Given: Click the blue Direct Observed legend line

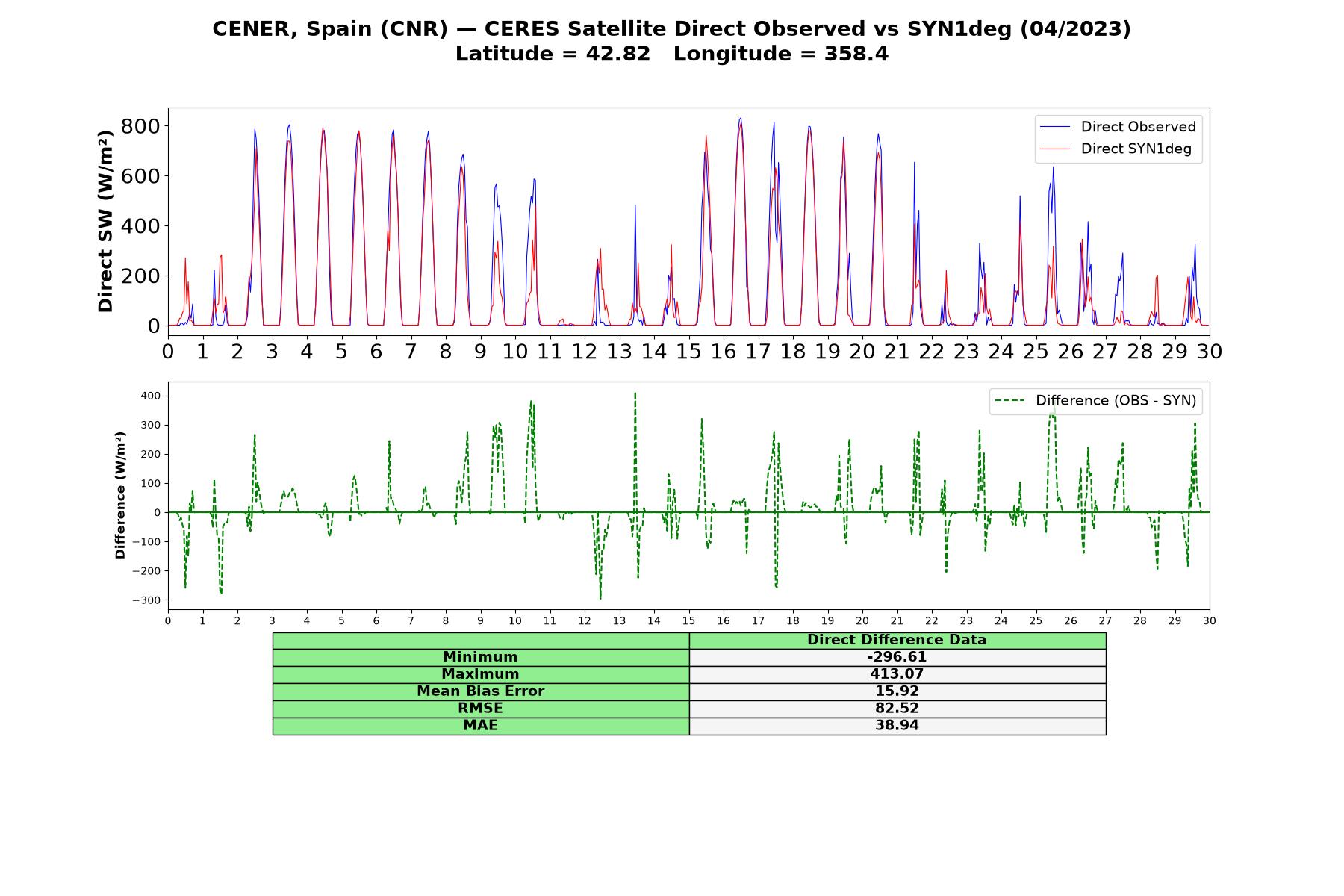Looking at the screenshot, I should [x=1055, y=127].
